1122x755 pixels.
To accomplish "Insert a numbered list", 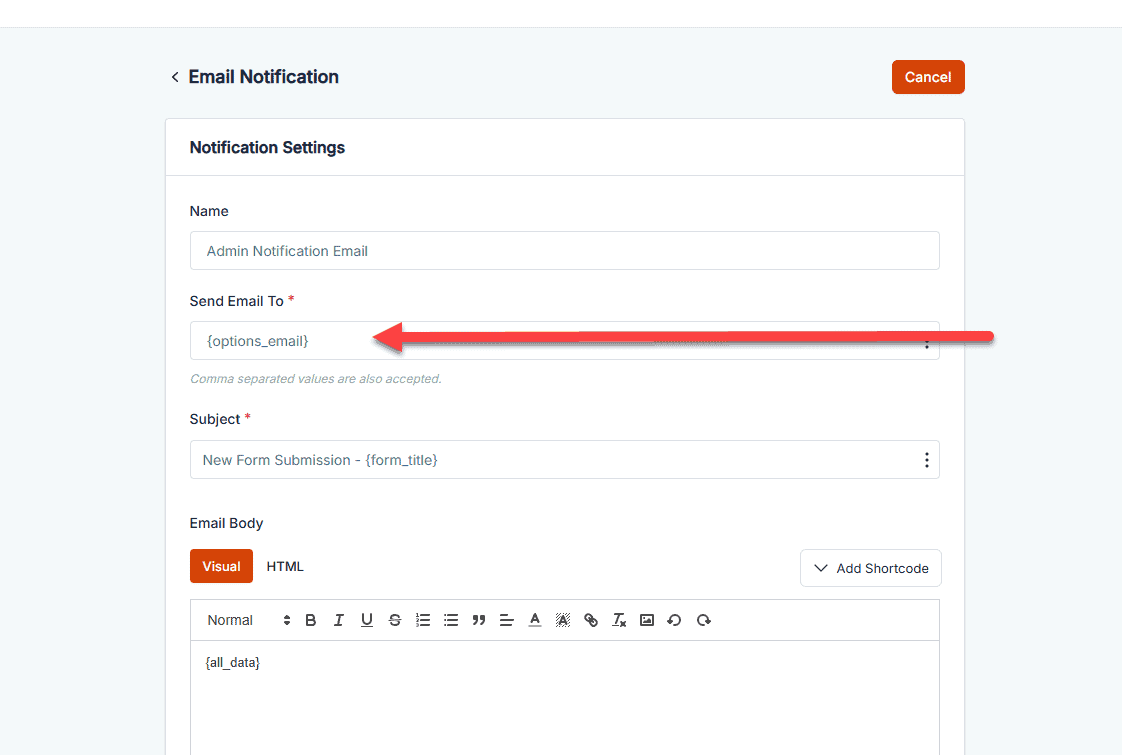I will coord(423,620).
